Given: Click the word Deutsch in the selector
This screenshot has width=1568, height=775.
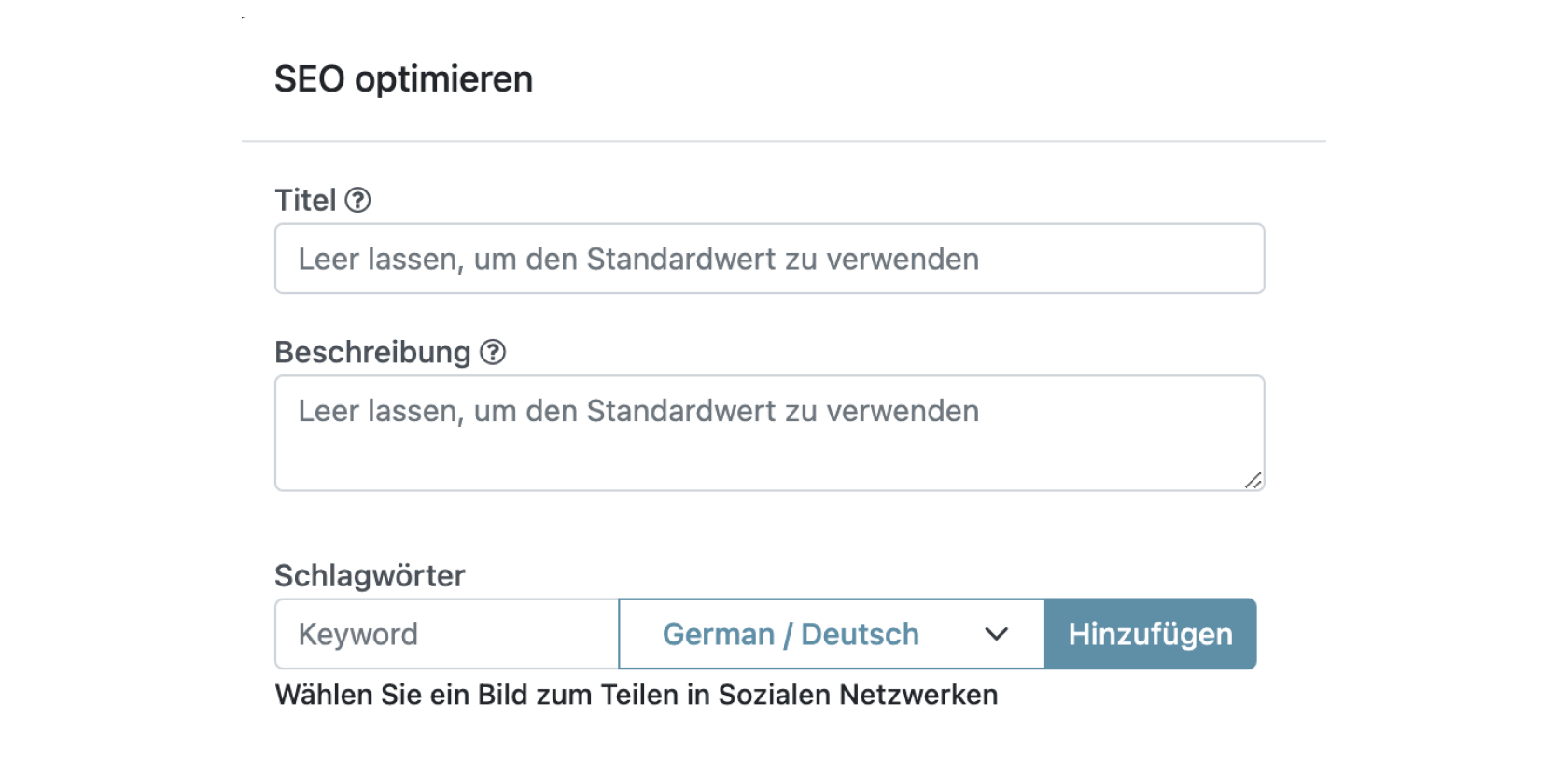Looking at the screenshot, I should (860, 634).
